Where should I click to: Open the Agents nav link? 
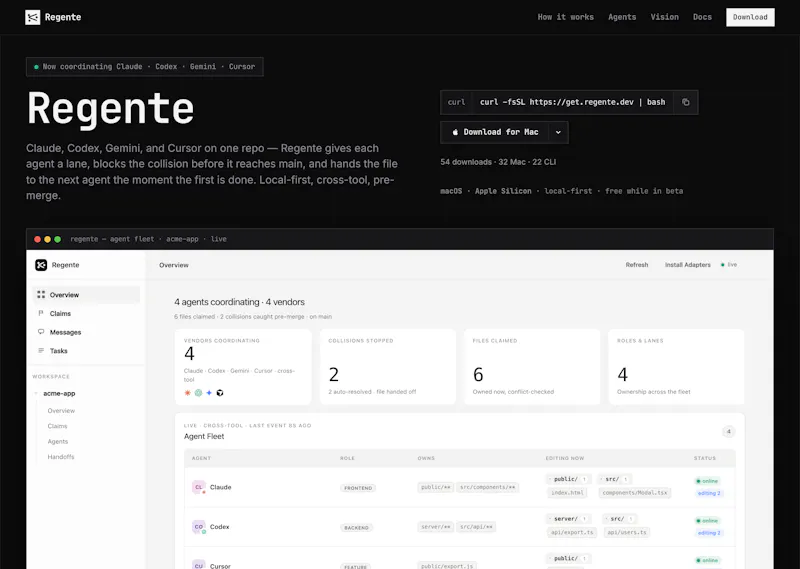pos(622,17)
